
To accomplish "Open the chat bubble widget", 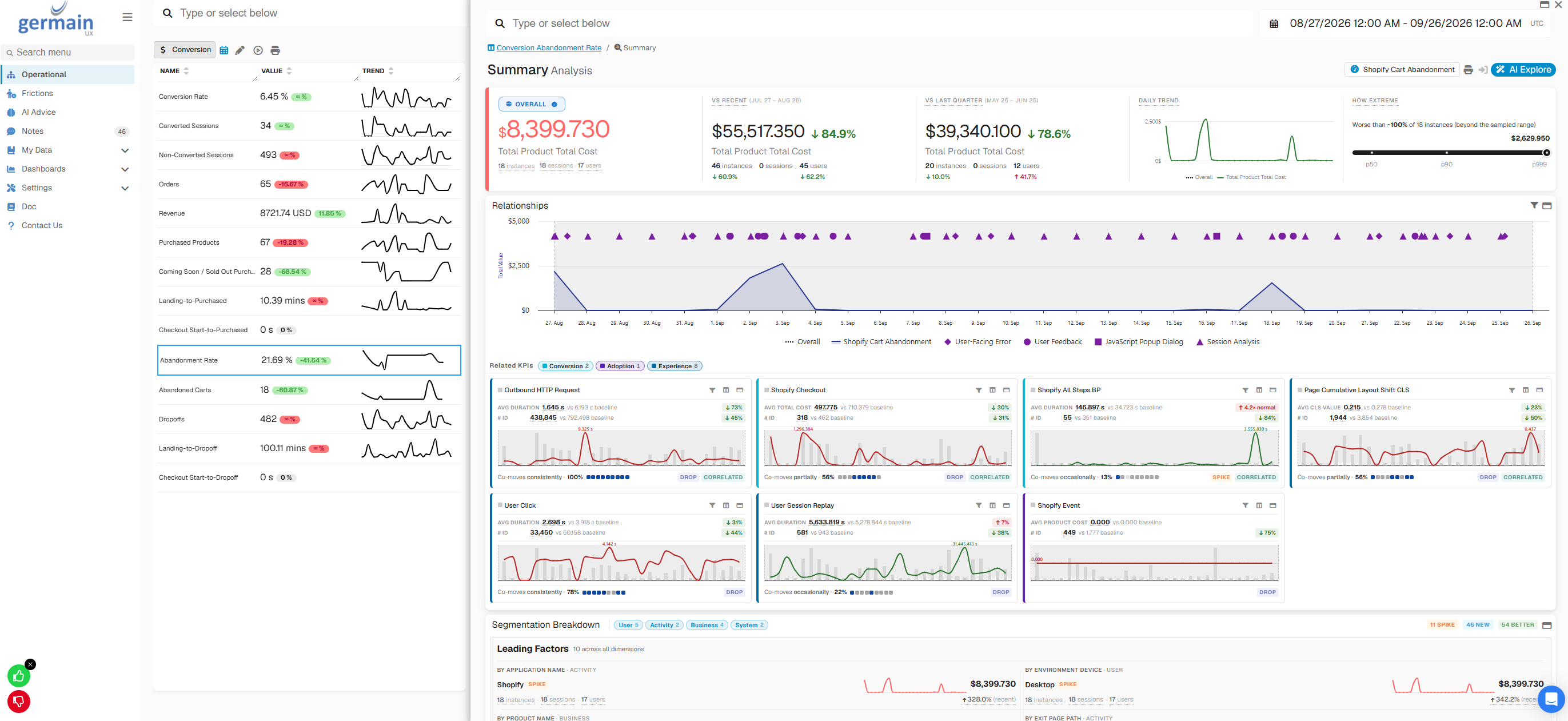I will (x=1551, y=699).
